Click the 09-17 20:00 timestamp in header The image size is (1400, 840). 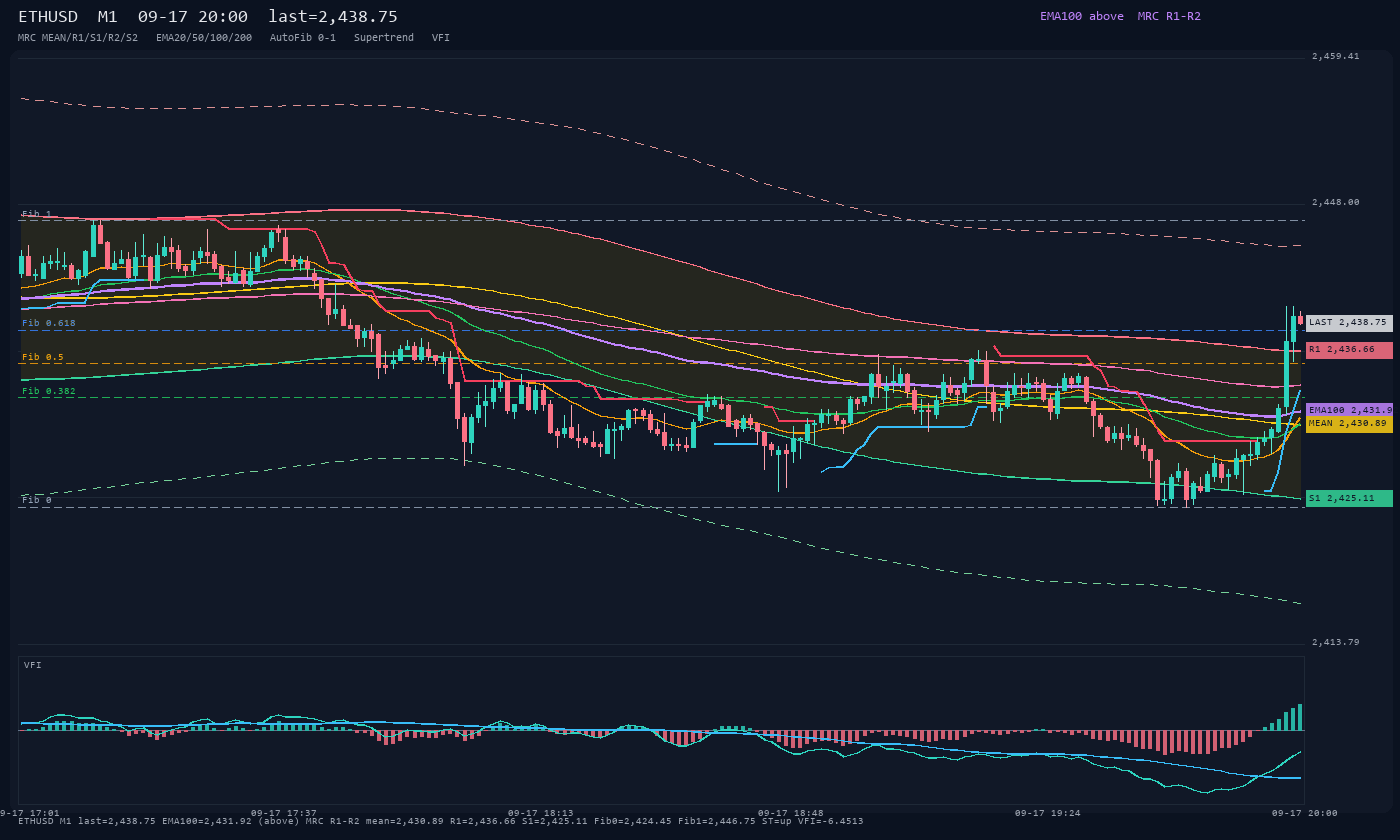pyautogui.click(x=193, y=17)
